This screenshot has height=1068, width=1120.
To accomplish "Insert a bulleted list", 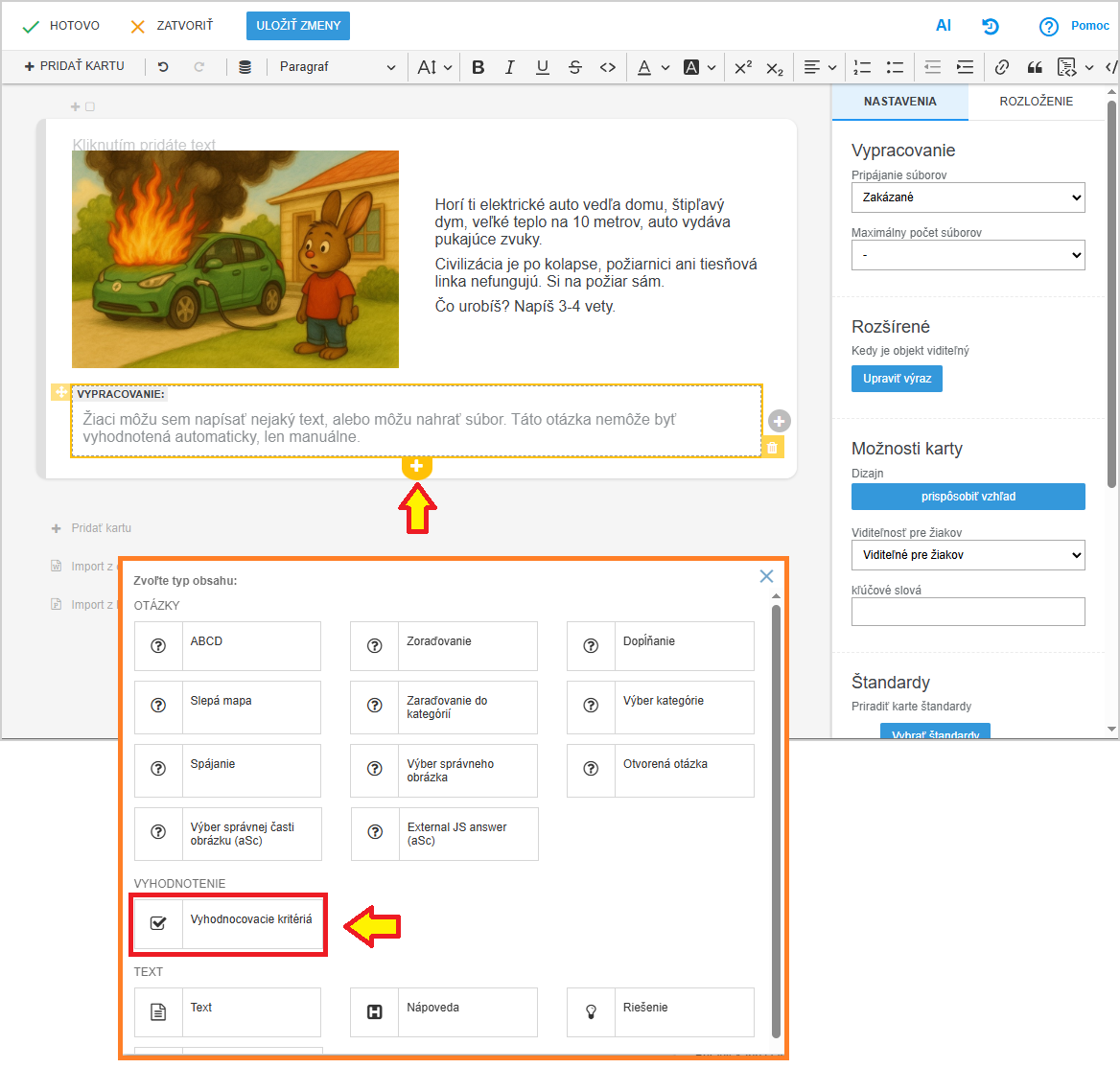I will pos(895,67).
